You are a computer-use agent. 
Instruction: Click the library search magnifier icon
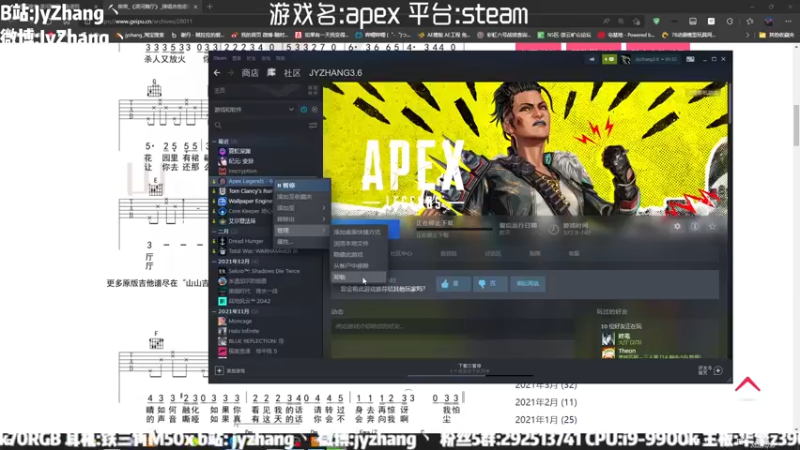point(218,126)
